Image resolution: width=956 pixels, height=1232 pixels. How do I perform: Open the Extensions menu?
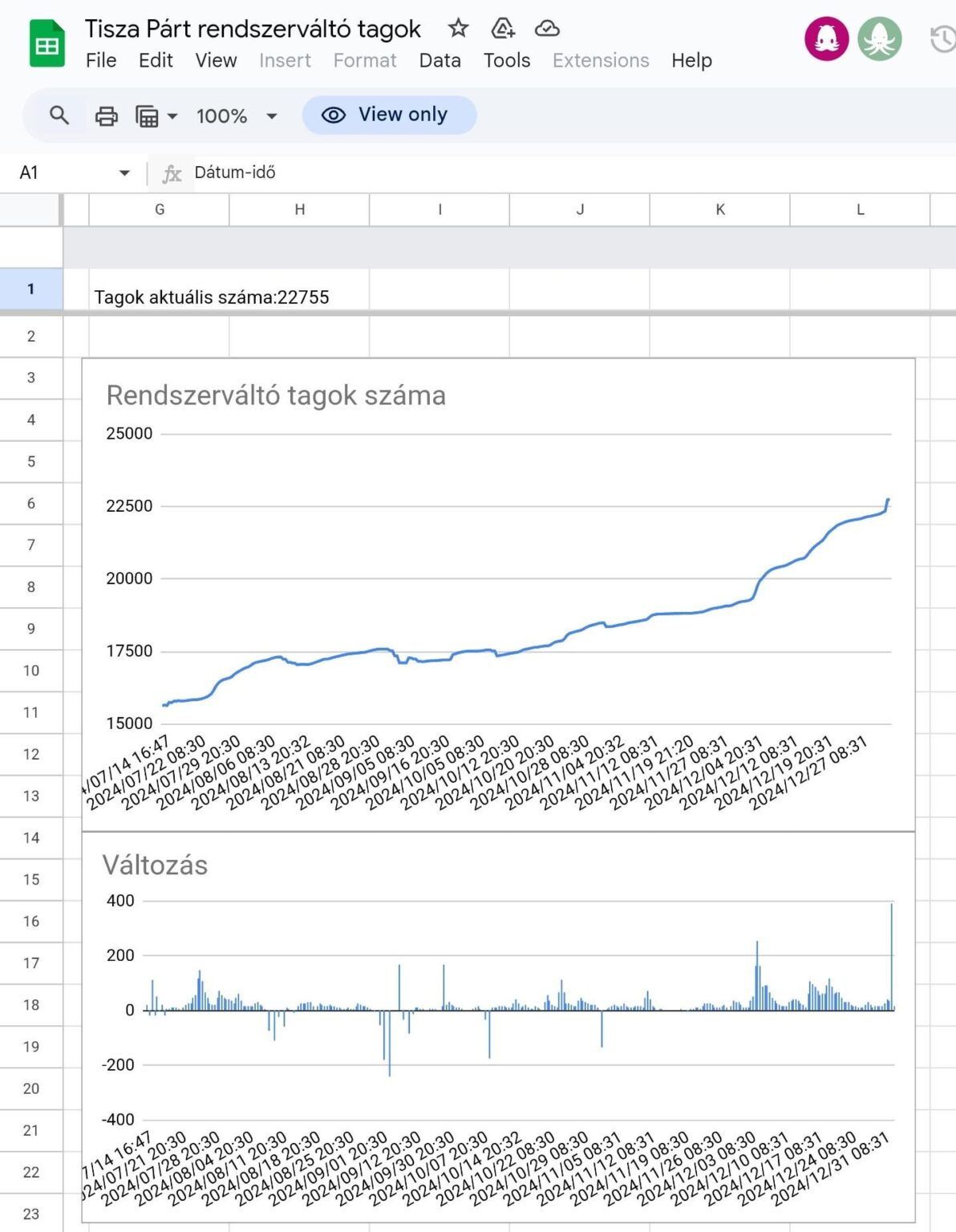[601, 60]
